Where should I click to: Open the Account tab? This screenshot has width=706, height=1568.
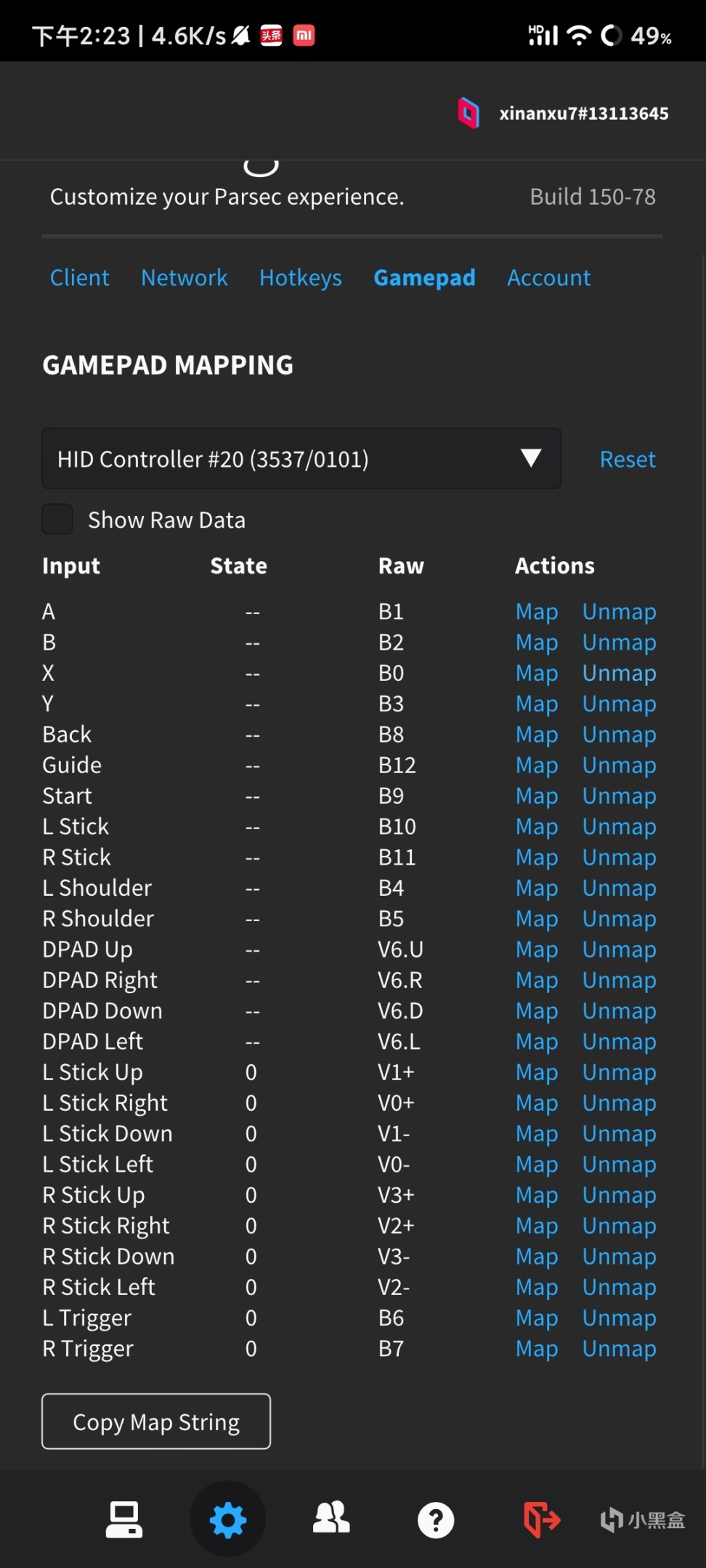[x=549, y=277]
